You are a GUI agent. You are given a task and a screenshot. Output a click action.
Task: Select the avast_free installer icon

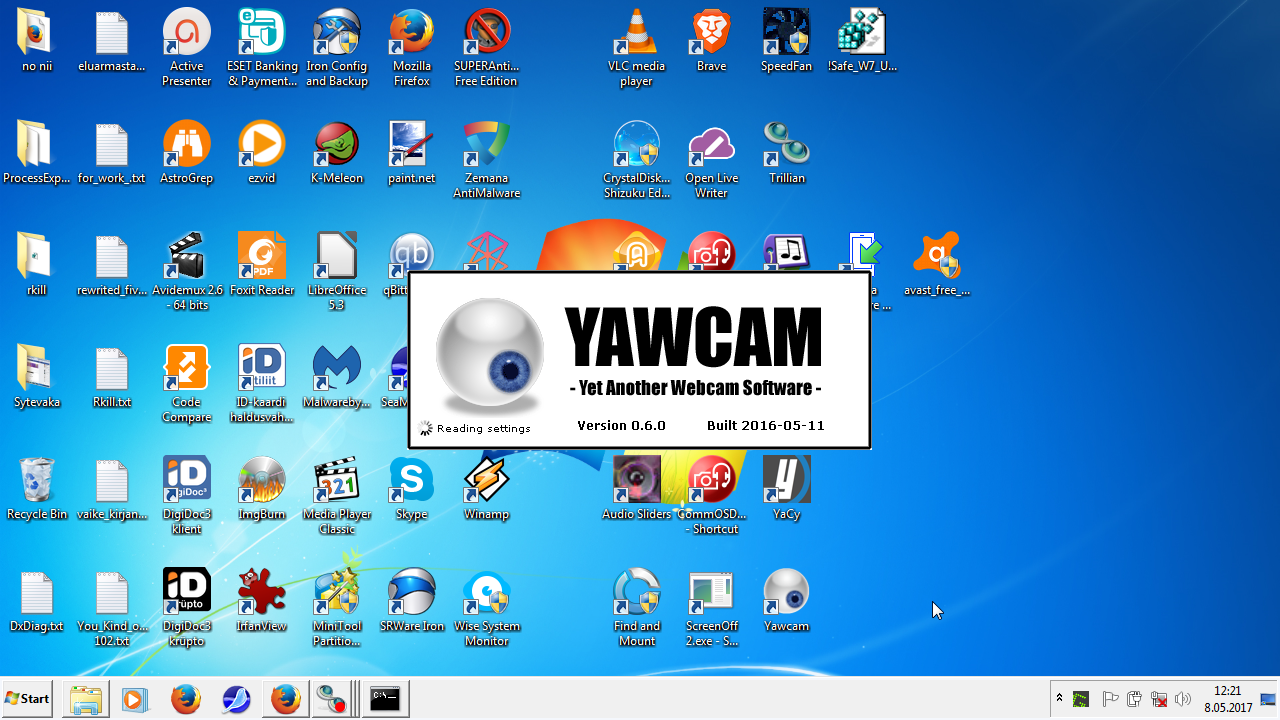pos(937,265)
